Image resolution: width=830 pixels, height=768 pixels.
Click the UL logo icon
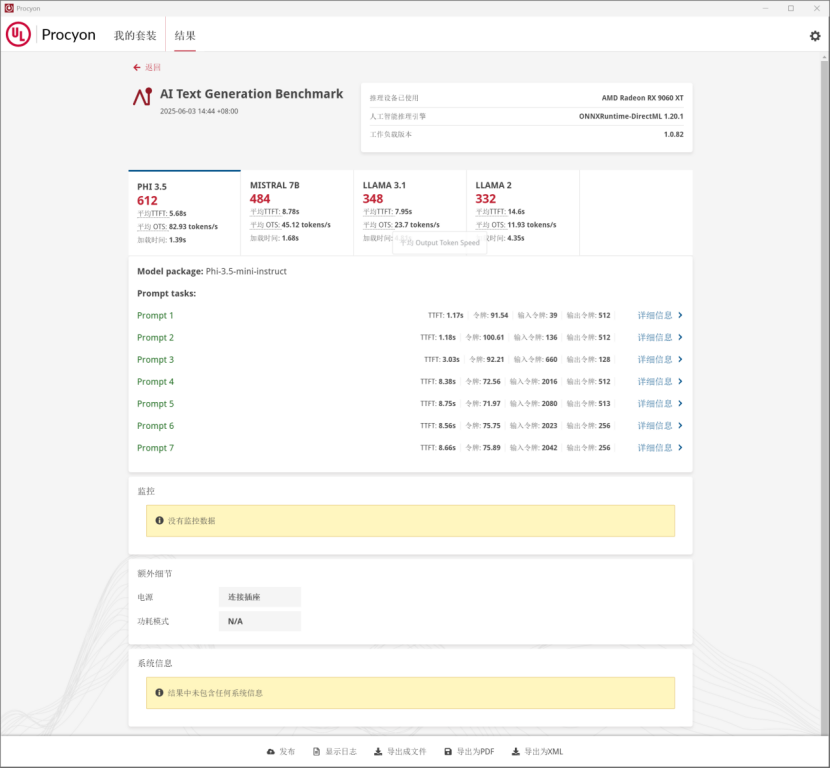pyautogui.click(x=18, y=34)
